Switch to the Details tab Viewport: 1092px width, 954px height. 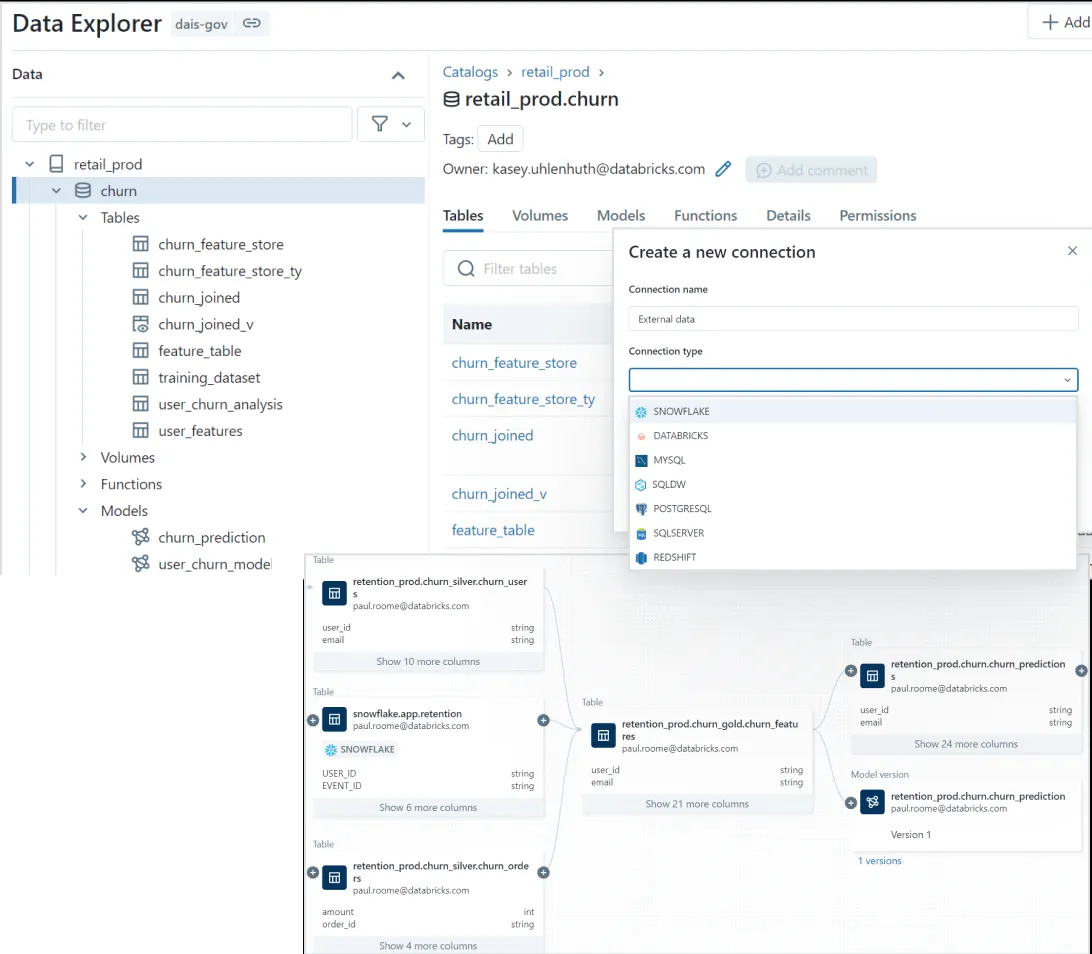(x=788, y=215)
